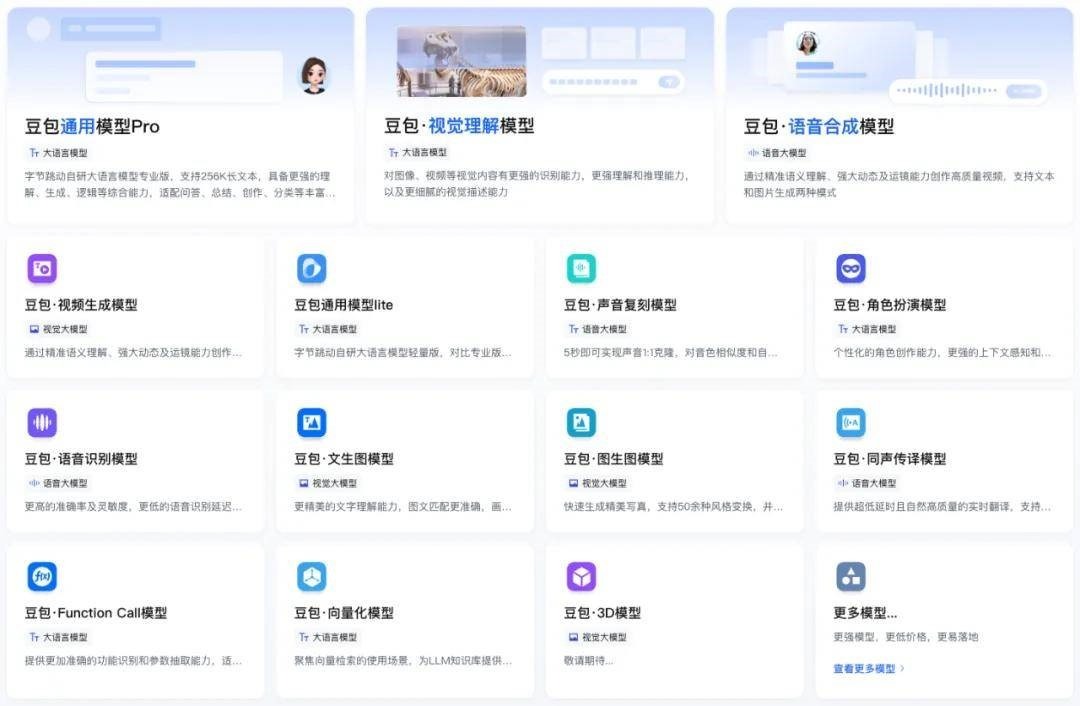Click the avatar in 通用模型Pro banner
The height and width of the screenshot is (706, 1080).
point(314,75)
